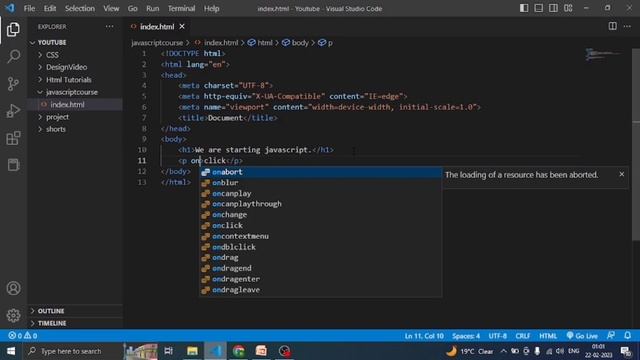Open the Manage gear icon
Viewport: 640px width, 360px height.
coord(13,315)
